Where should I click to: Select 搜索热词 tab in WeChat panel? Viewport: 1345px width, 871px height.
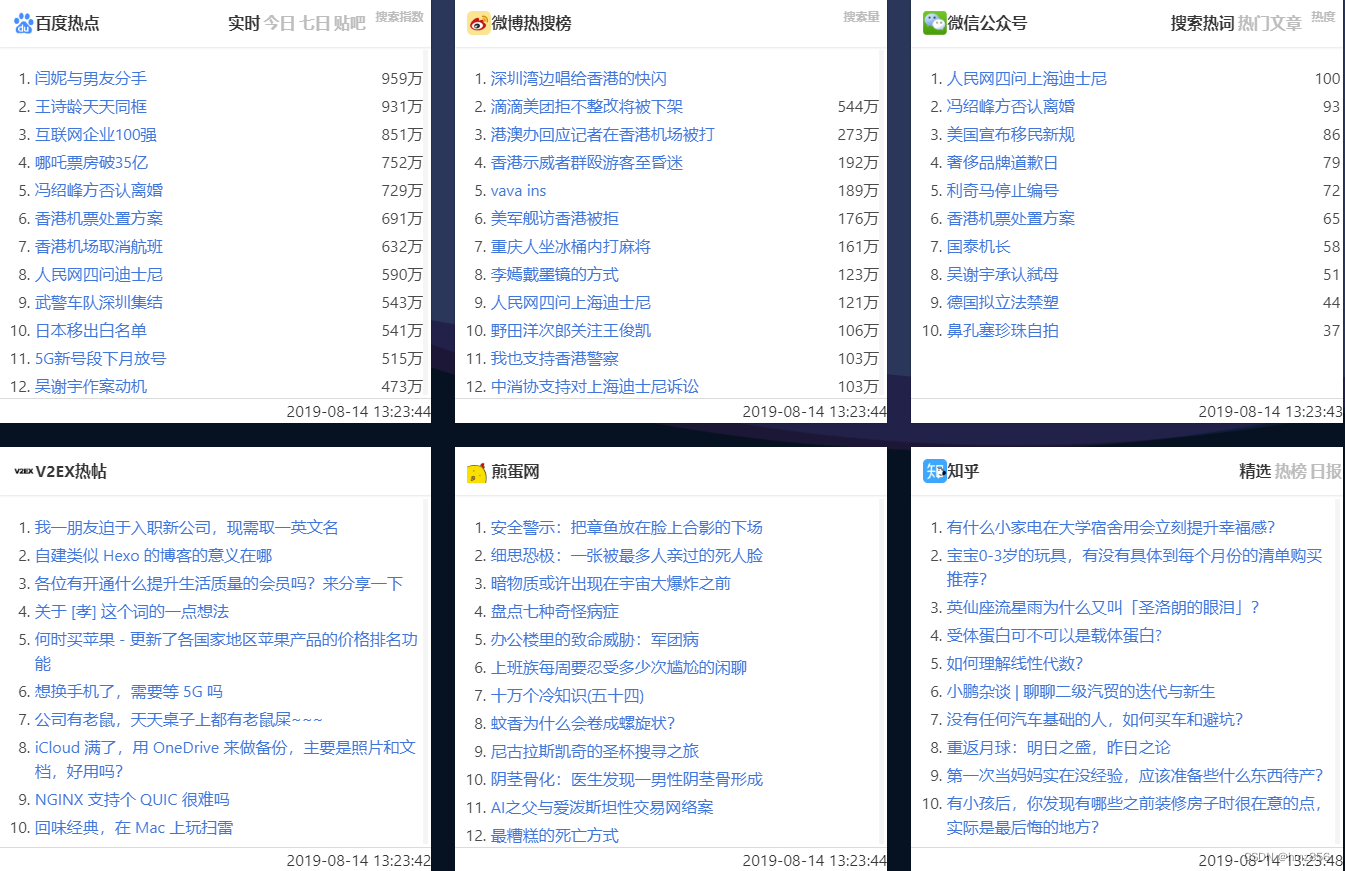pos(1202,23)
